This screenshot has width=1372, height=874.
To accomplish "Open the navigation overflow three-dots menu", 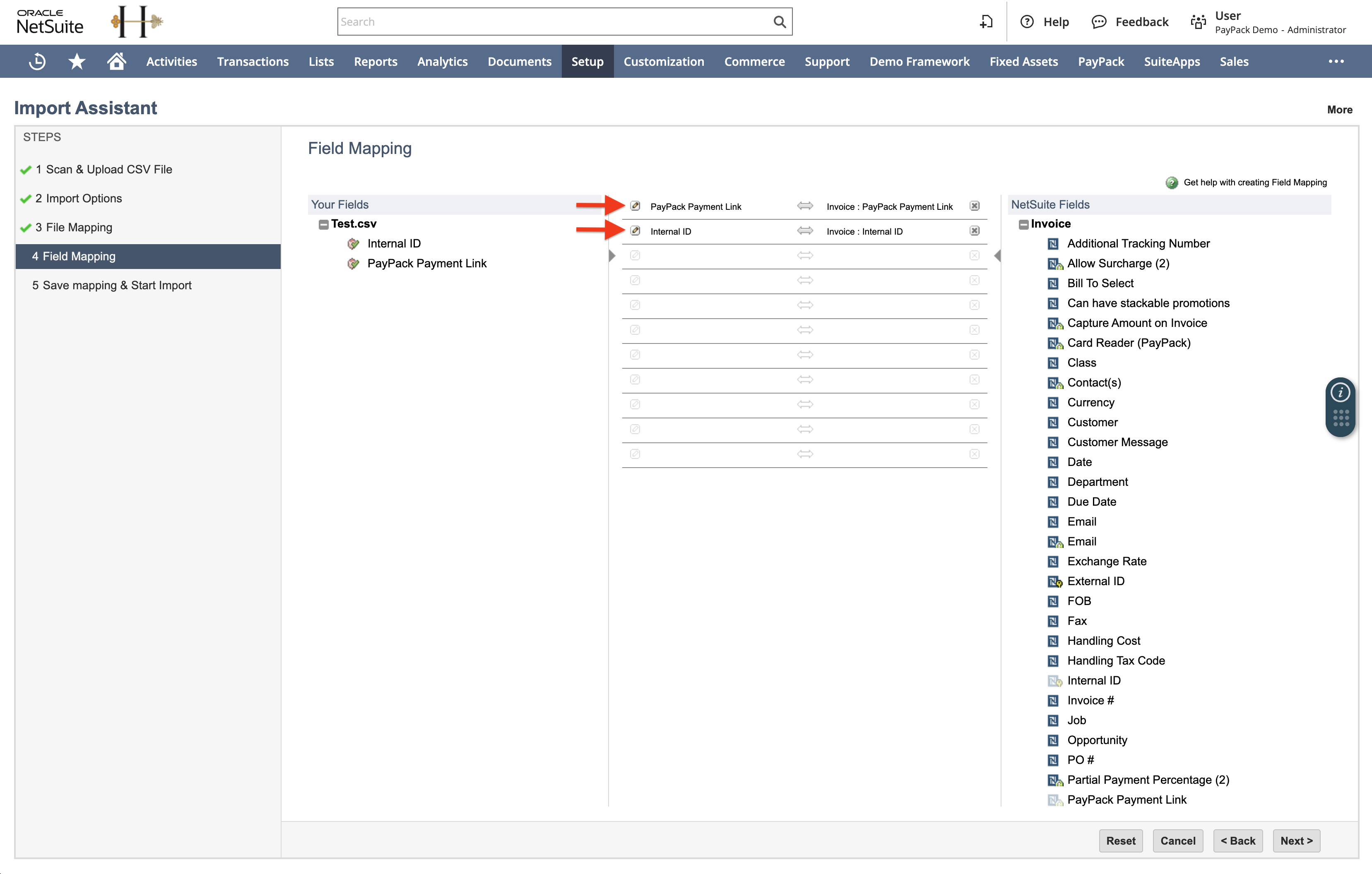I will pos(1336,62).
